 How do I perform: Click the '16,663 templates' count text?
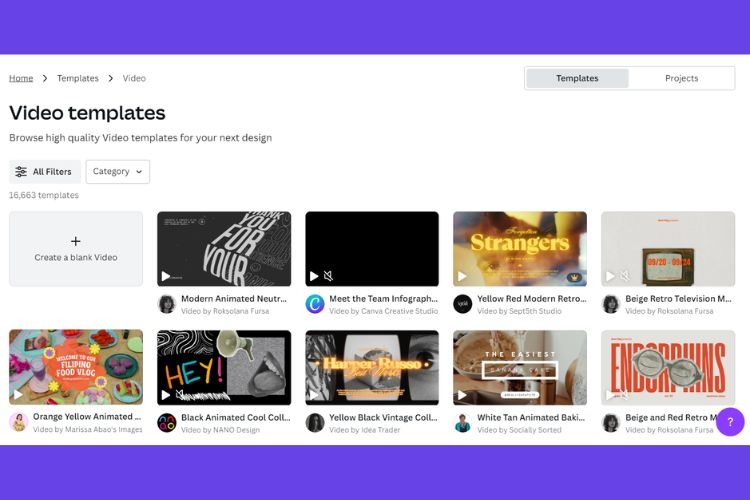pos(44,195)
